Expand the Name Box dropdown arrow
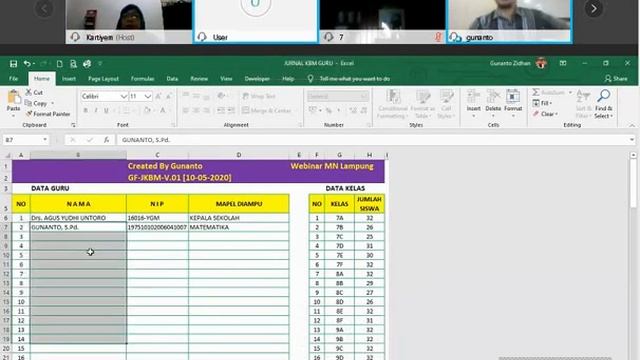Screen dimensions: 640x360 point(45,140)
